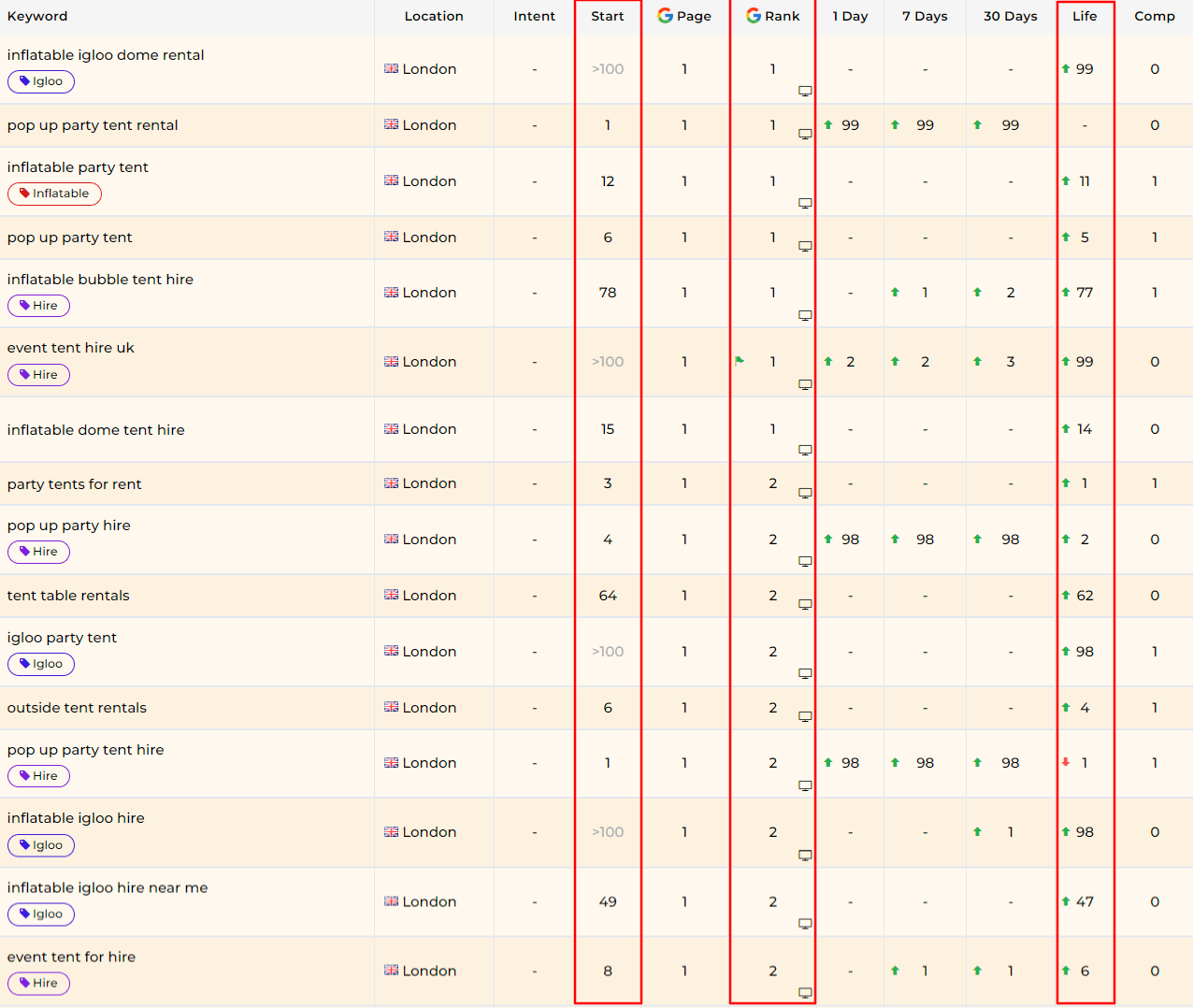The width and height of the screenshot is (1193, 1008).
Task: Sort table by Keyword header
Action: tap(37, 16)
